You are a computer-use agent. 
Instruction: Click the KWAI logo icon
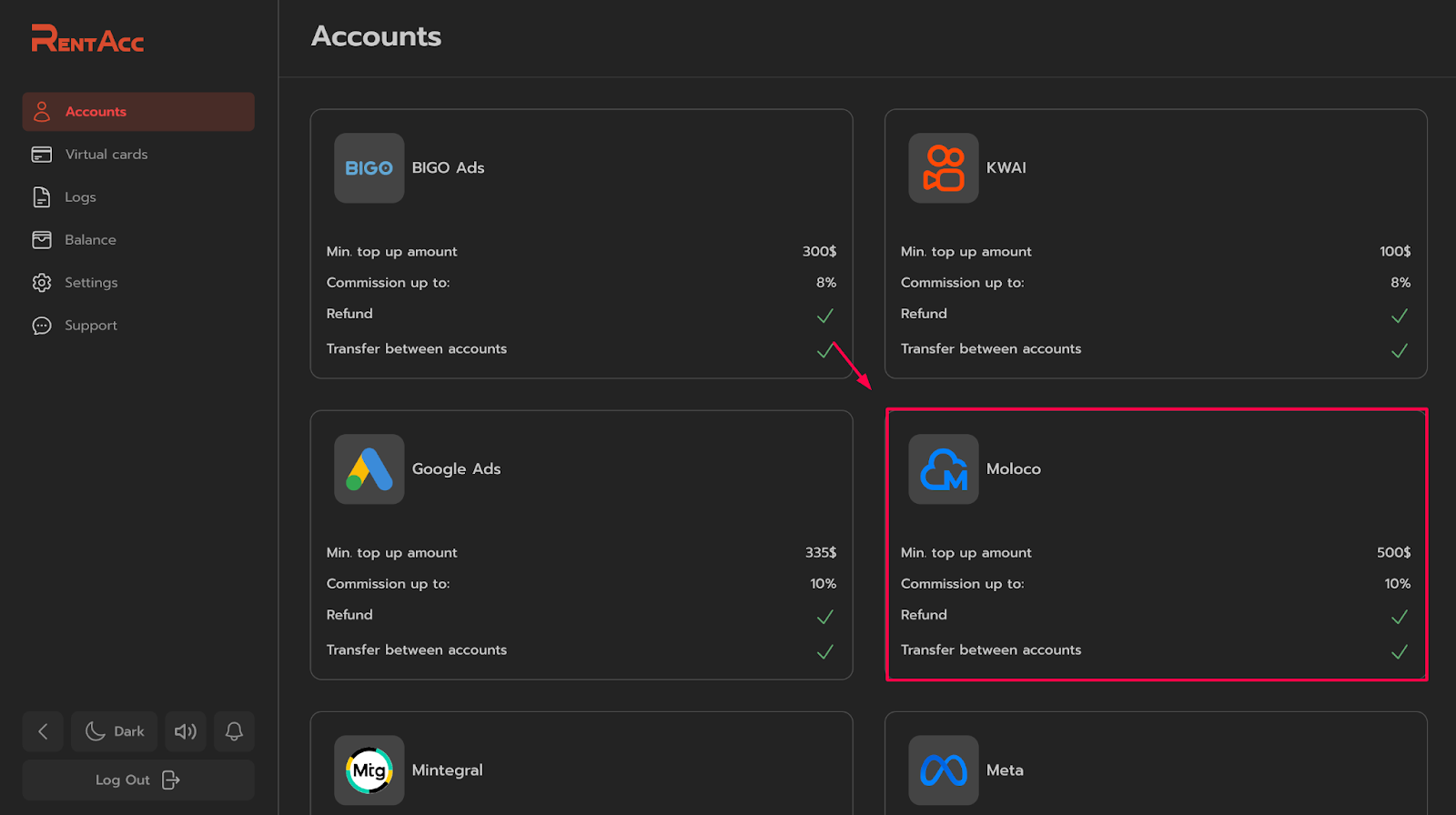pyautogui.click(x=944, y=168)
